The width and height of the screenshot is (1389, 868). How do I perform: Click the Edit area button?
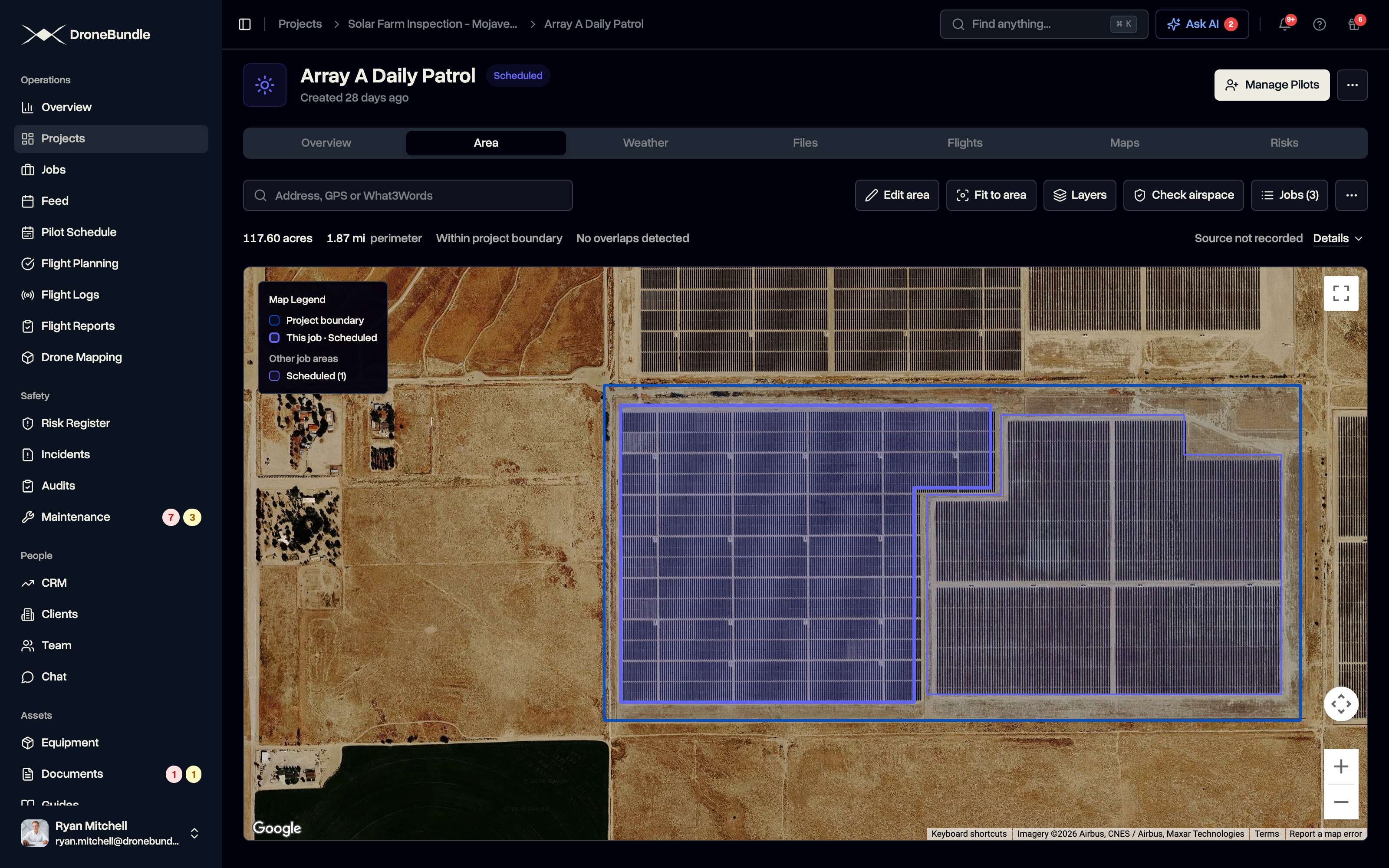click(896, 195)
